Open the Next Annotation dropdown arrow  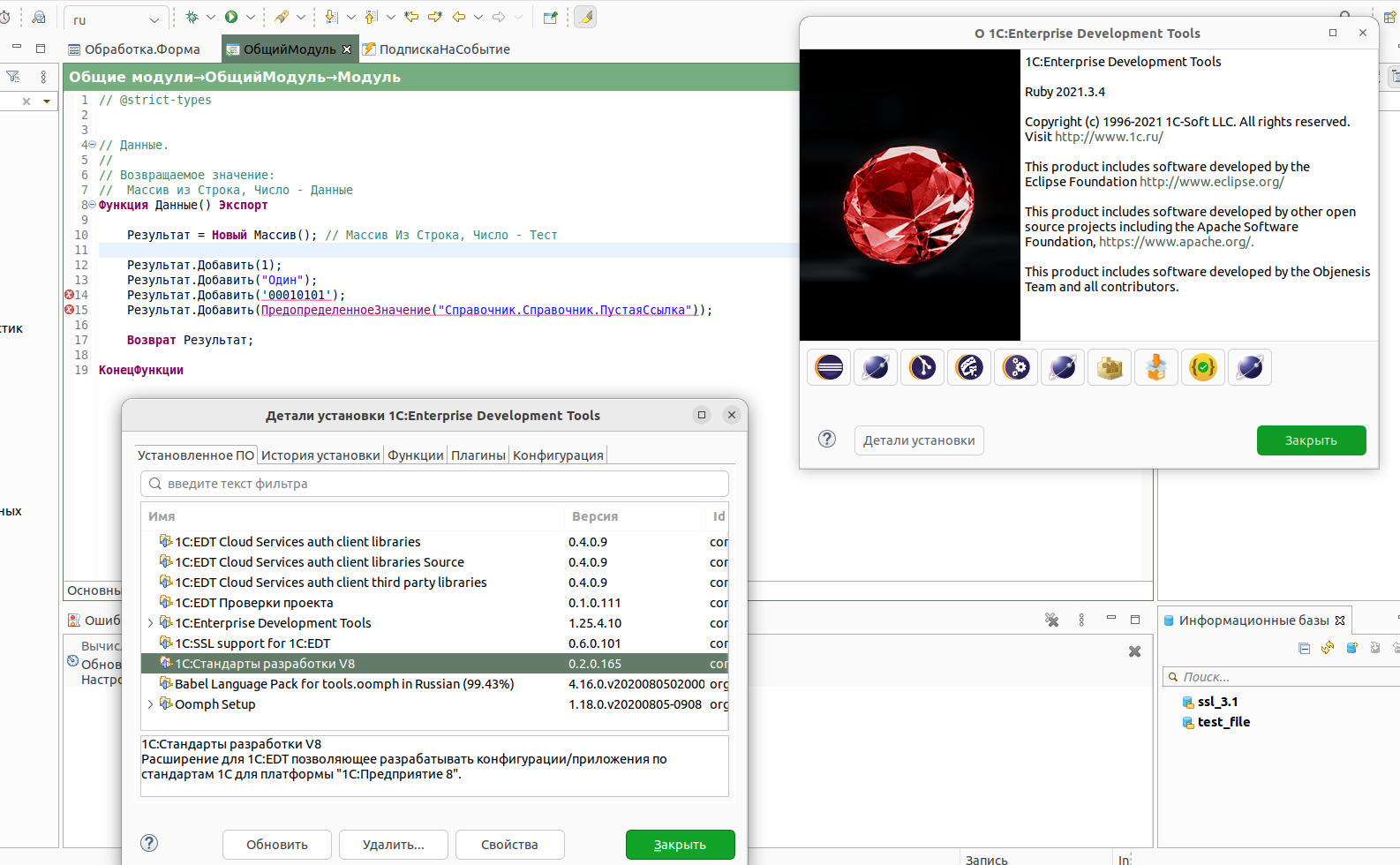tap(350, 17)
